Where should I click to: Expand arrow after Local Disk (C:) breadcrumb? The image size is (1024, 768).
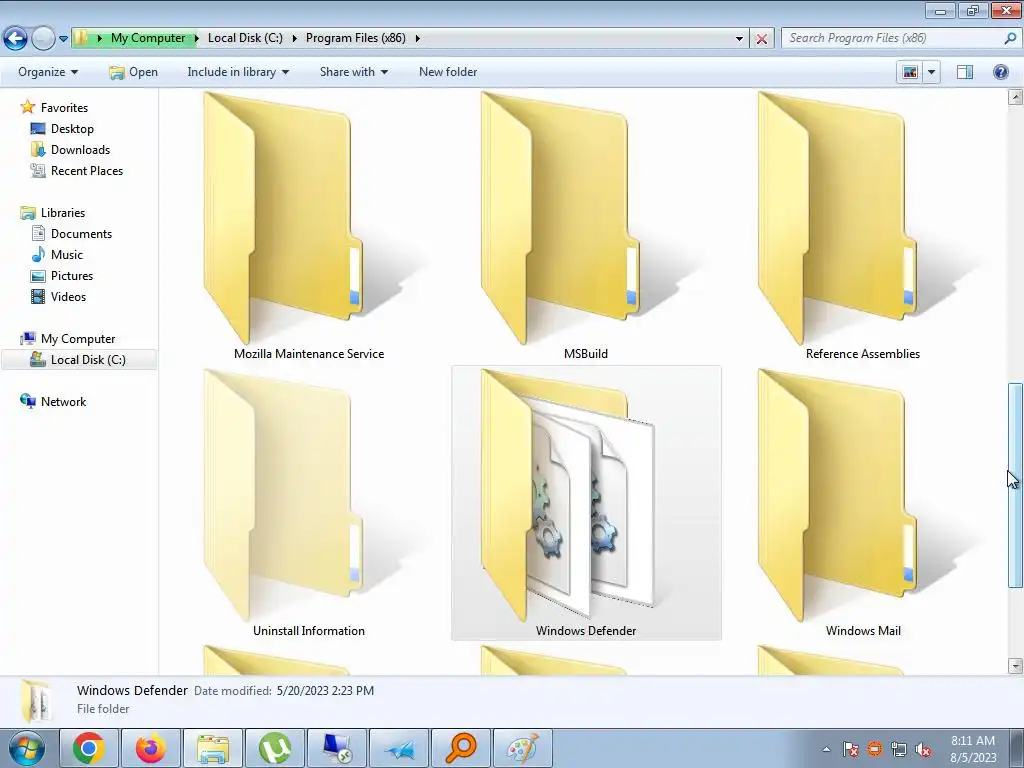(x=295, y=38)
